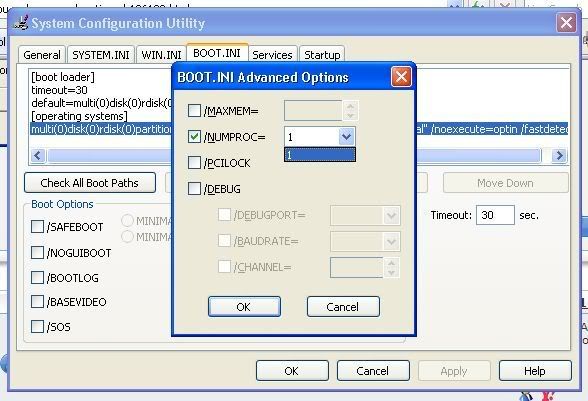Select the [boot loader] line
The image size is (588, 401).
63,77
